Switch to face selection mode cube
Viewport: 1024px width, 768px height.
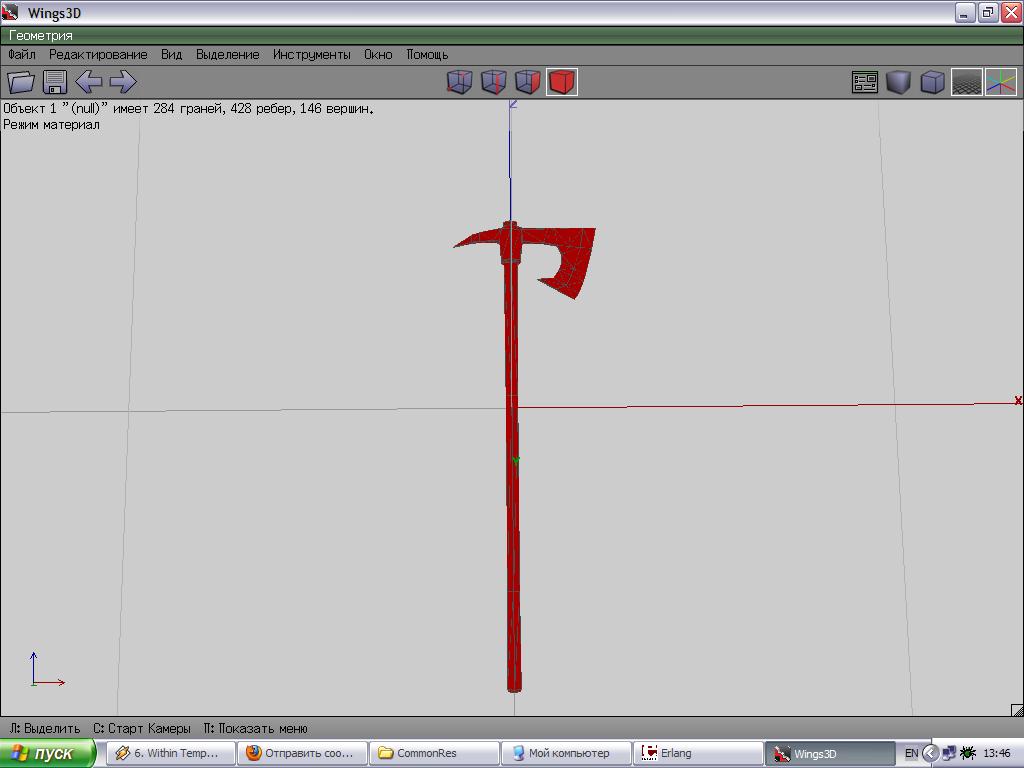[527, 82]
